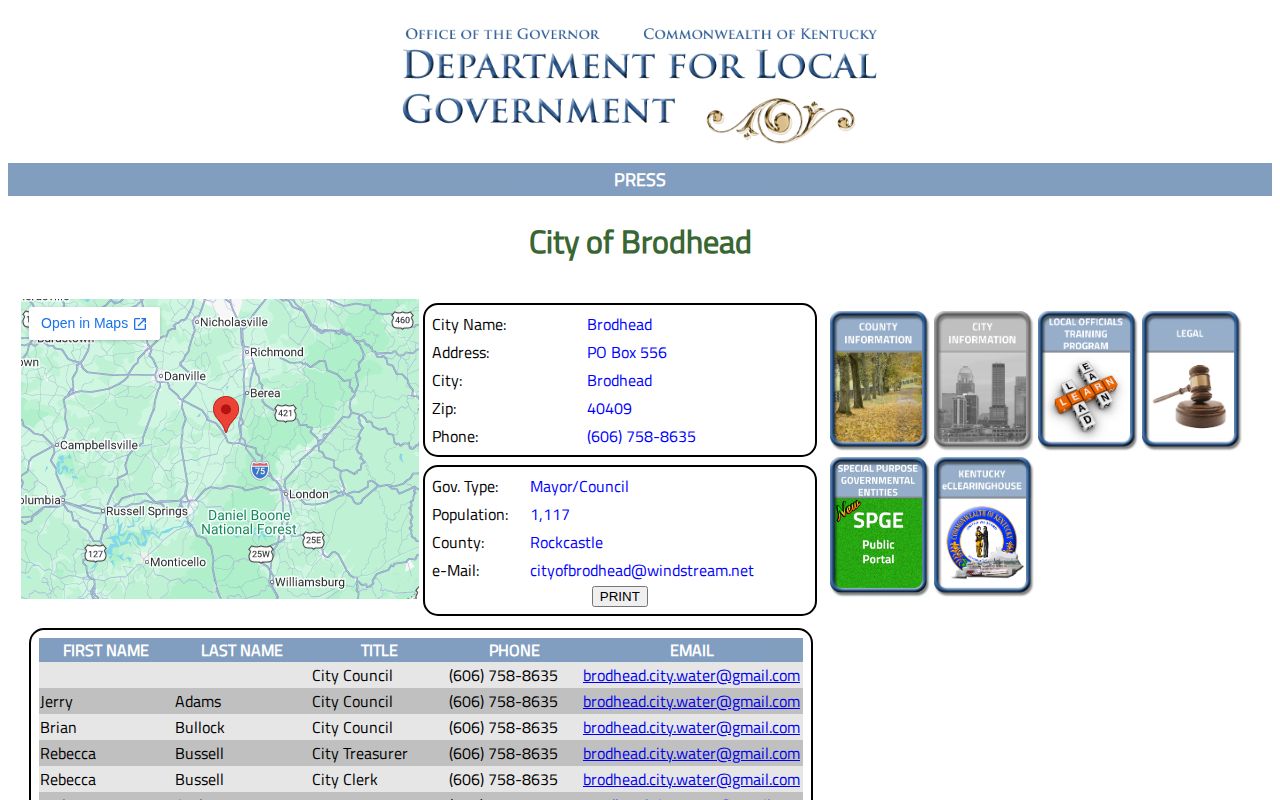
Task: Open the SPGE Public Portal tile
Action: click(878, 526)
